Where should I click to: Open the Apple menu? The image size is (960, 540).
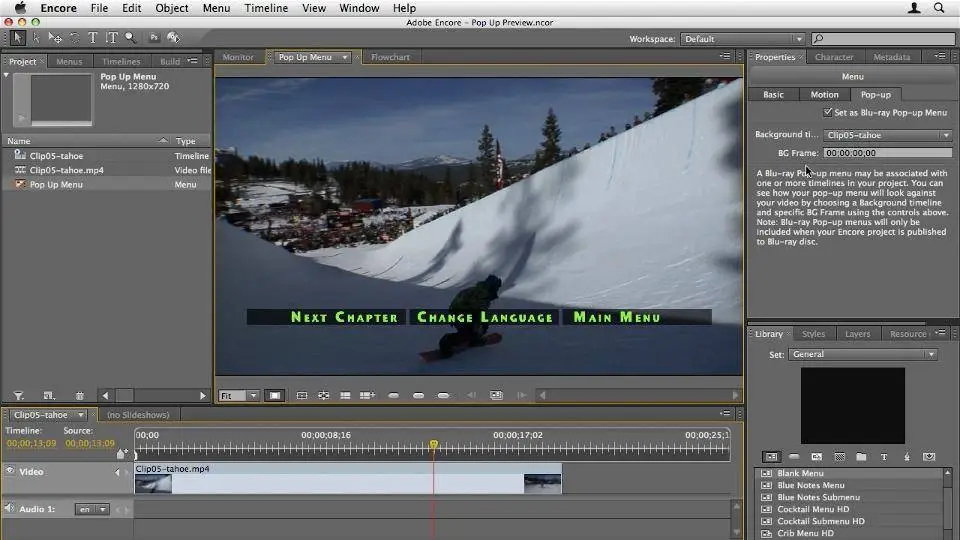coord(20,8)
